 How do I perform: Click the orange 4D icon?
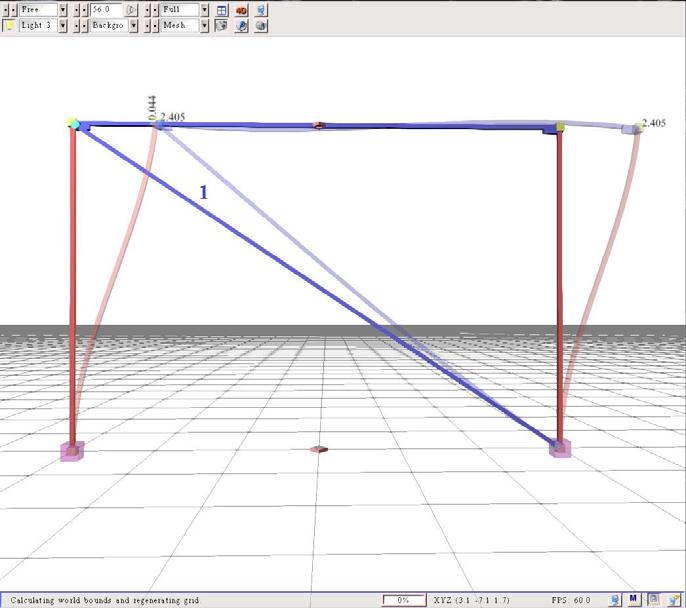coord(241,10)
